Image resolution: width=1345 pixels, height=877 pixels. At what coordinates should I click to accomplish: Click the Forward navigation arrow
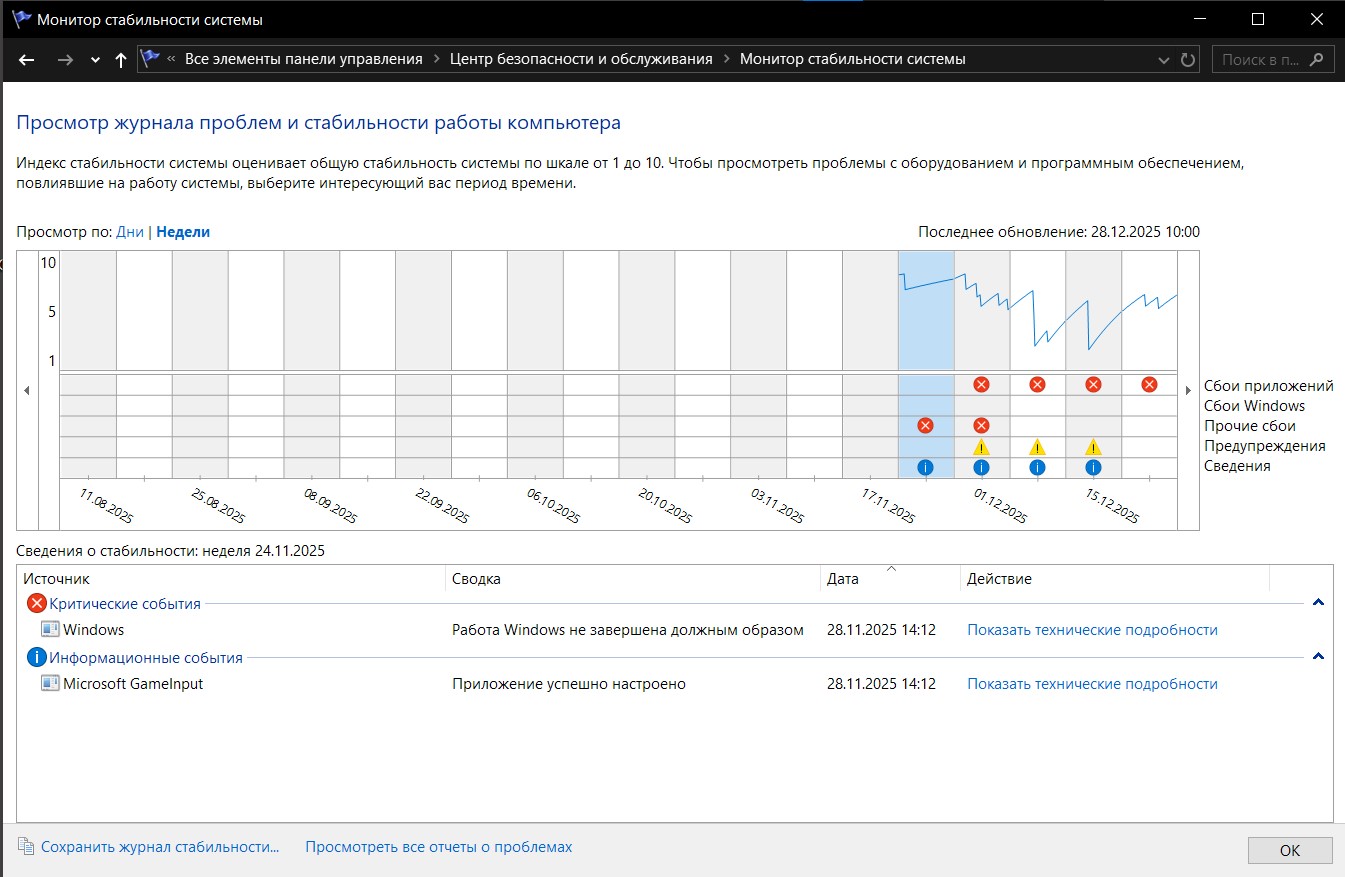pyautogui.click(x=65, y=60)
